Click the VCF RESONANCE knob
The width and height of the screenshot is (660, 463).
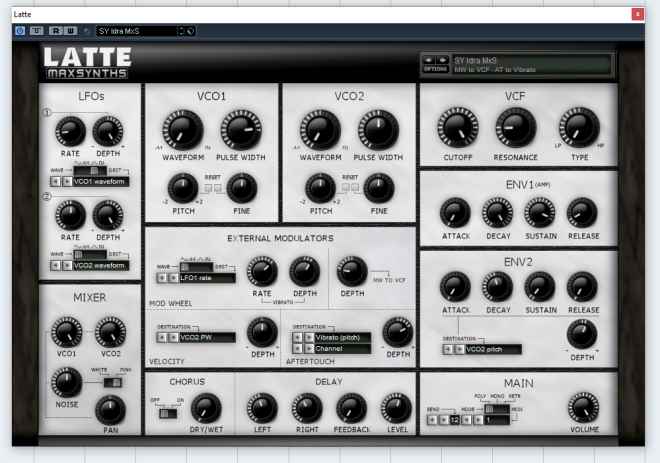pos(516,128)
